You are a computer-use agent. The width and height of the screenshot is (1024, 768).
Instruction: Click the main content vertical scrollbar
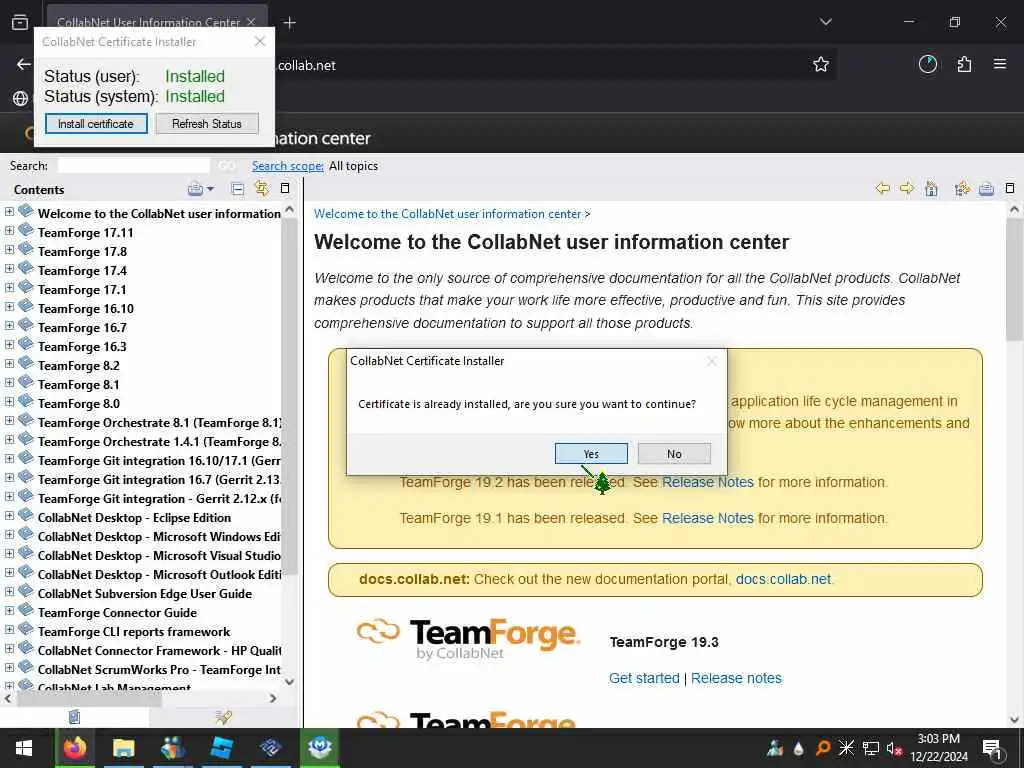[1014, 281]
